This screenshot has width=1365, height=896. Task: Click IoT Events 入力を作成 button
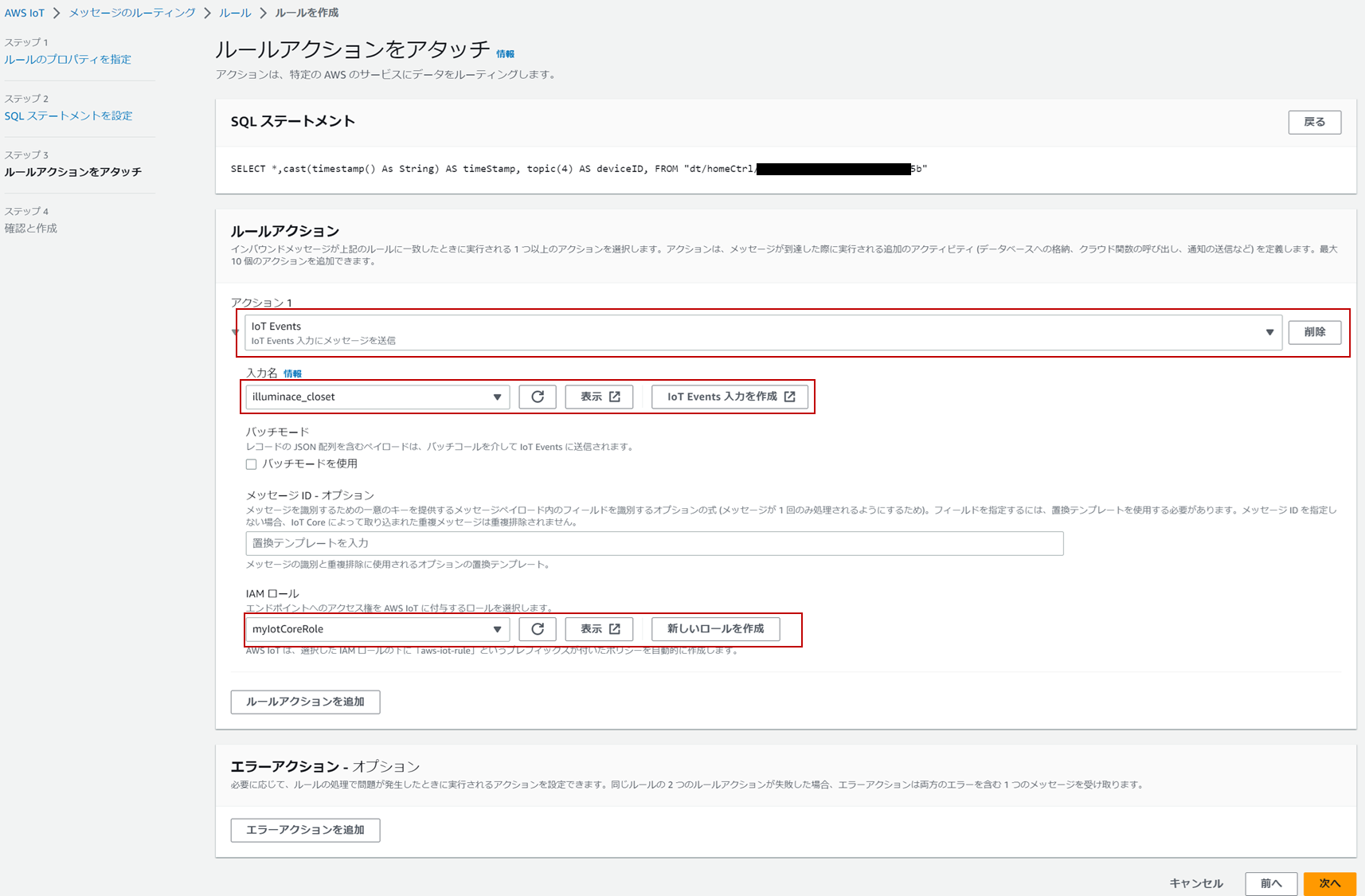(x=730, y=397)
